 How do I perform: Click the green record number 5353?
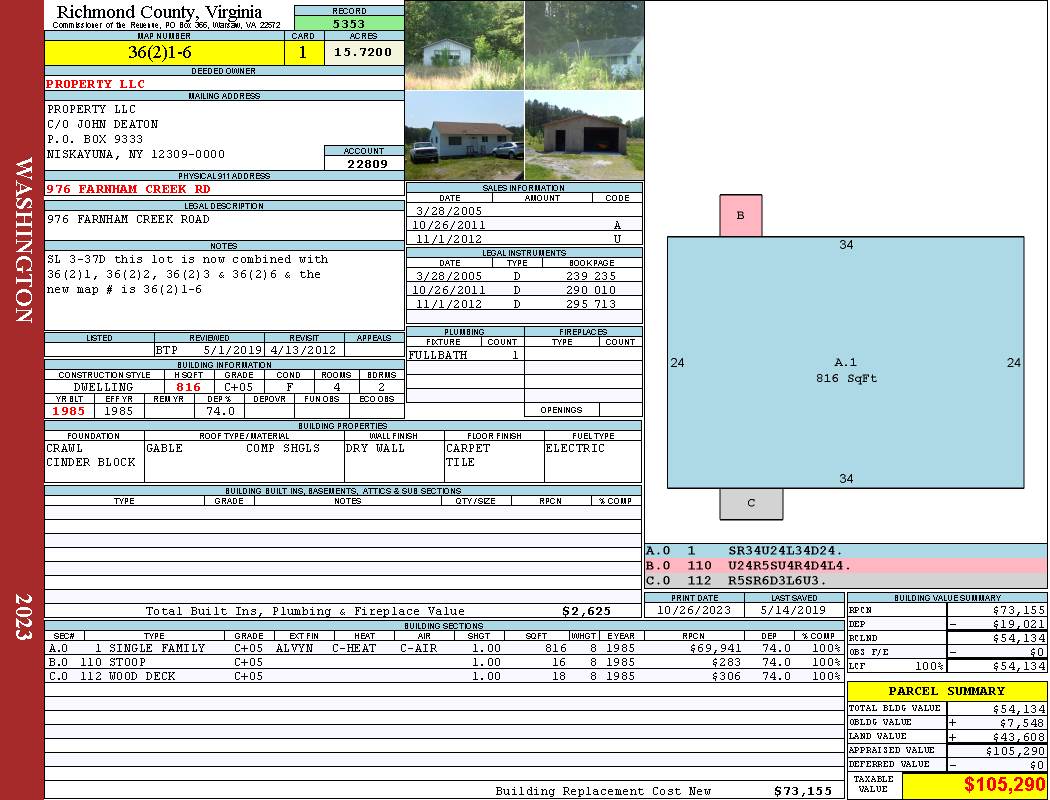click(x=349, y=23)
